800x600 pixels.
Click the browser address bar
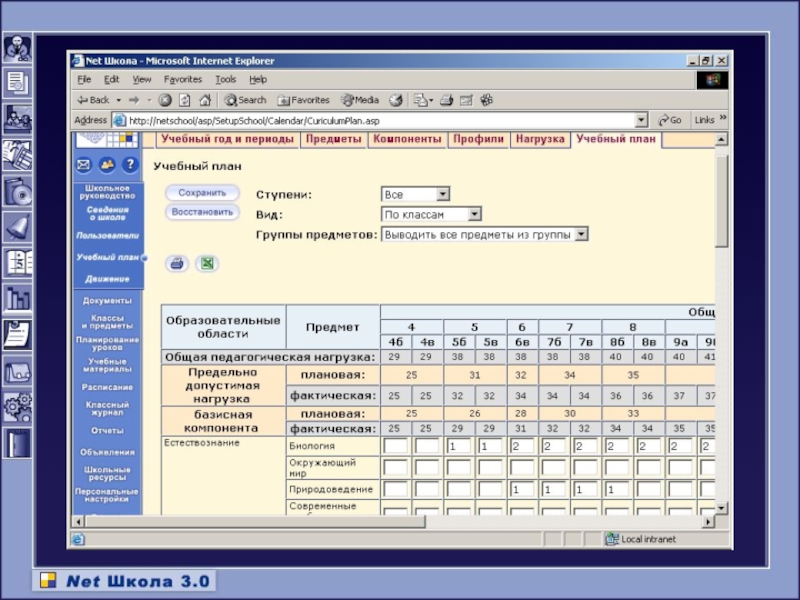[x=380, y=120]
